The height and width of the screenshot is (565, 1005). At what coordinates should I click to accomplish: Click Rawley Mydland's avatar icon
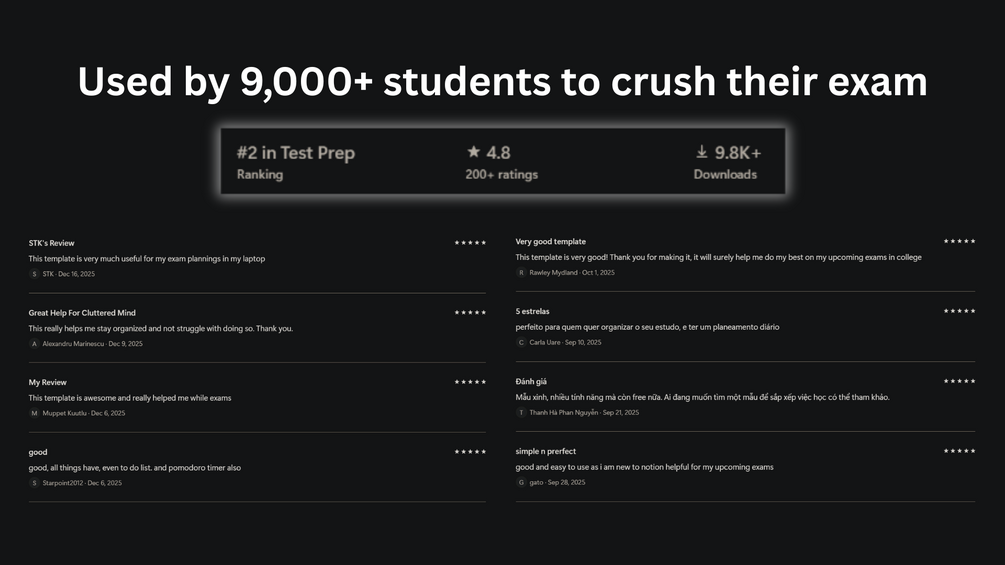(521, 273)
